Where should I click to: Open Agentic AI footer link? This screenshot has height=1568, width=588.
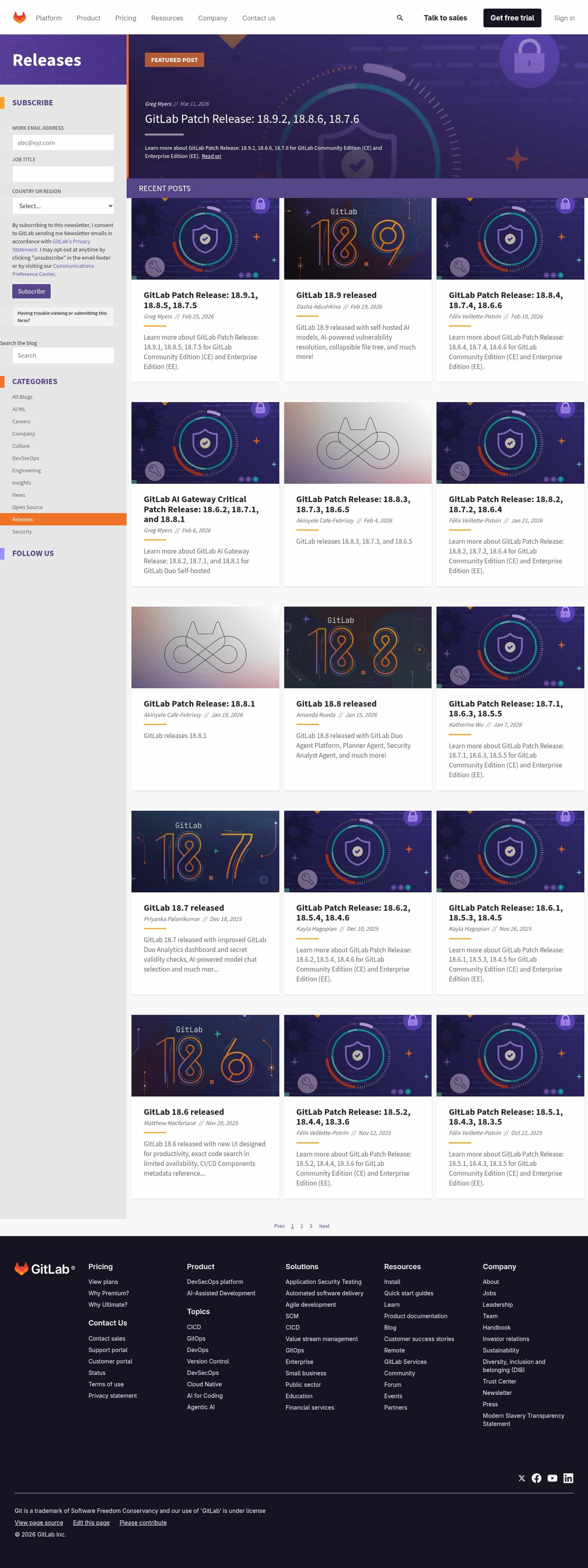pos(200,1407)
